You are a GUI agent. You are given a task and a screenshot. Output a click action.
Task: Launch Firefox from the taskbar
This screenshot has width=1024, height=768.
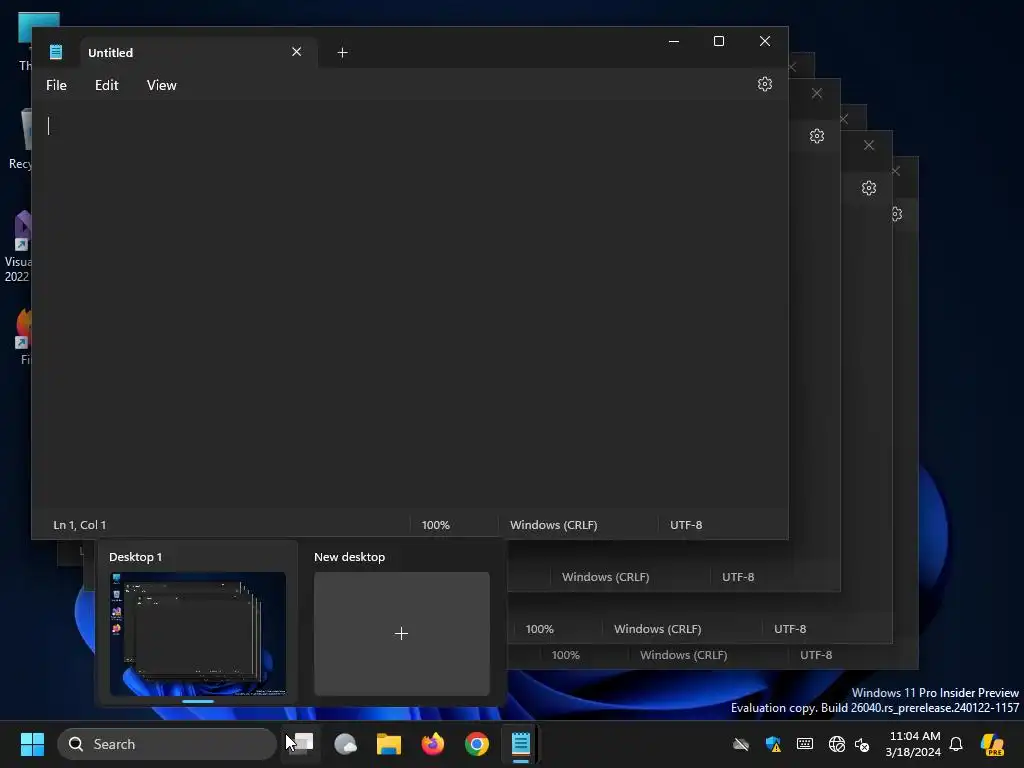point(433,744)
